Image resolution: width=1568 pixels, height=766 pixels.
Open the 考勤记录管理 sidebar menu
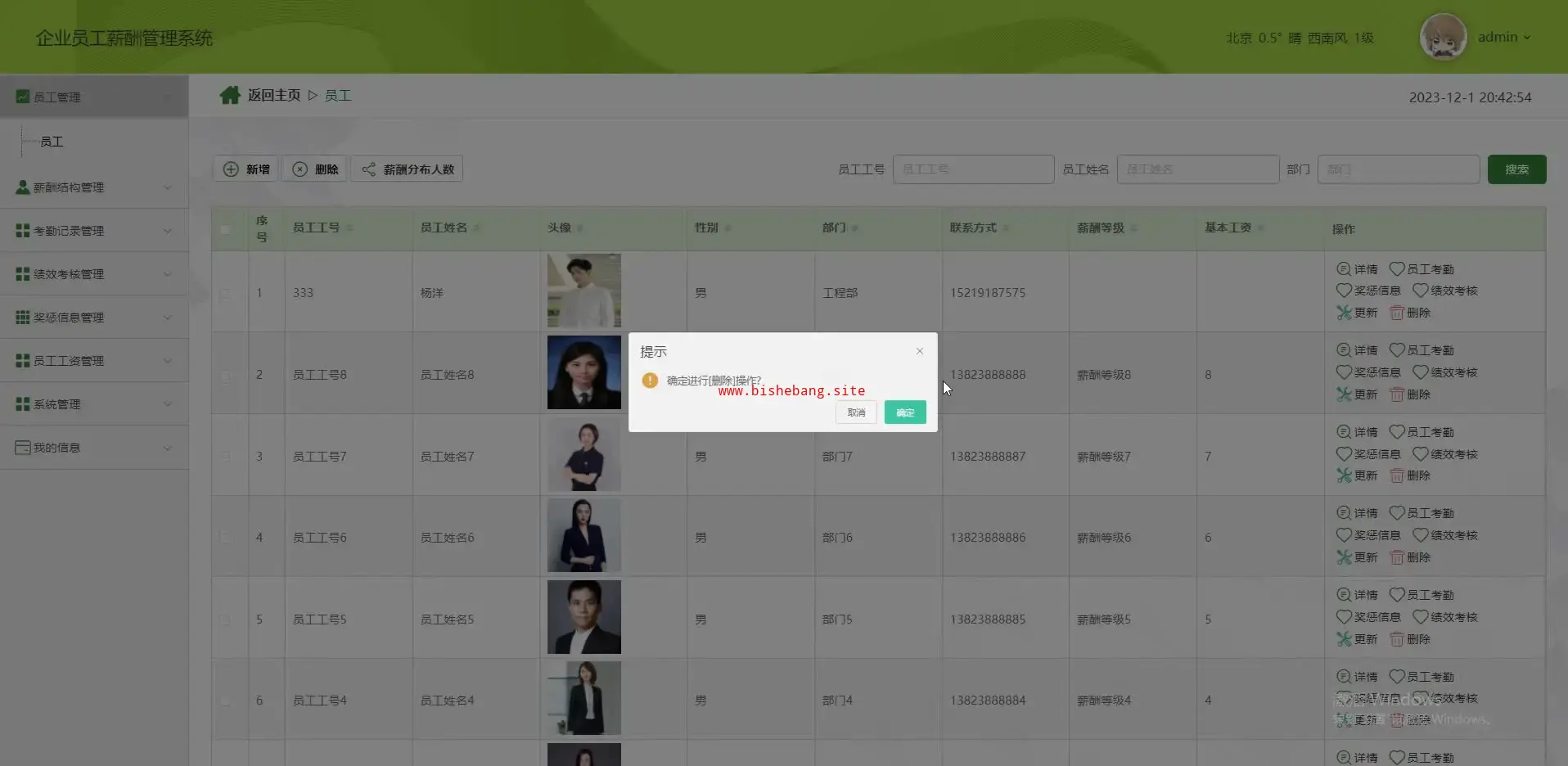point(94,231)
